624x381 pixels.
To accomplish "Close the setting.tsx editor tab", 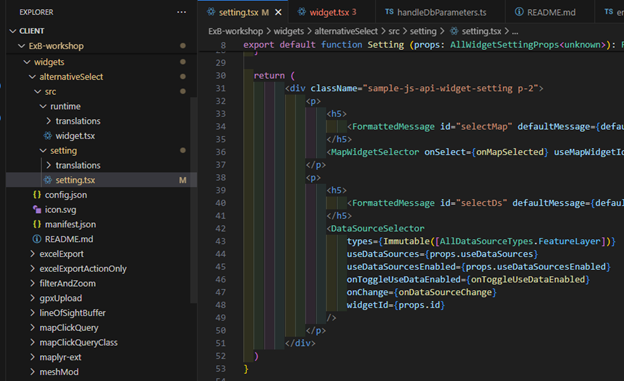I will [x=278, y=12].
